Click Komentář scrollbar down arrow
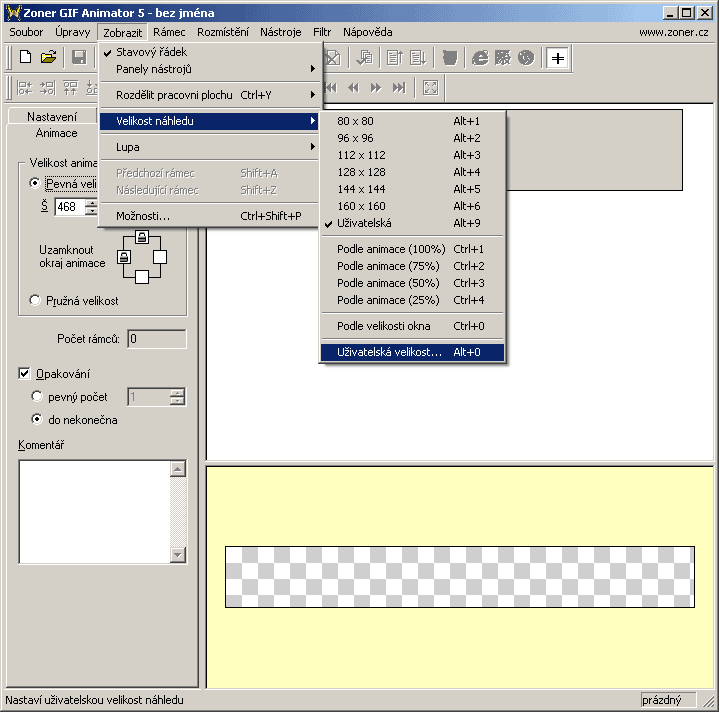This screenshot has height=712, width=719. coord(178,555)
